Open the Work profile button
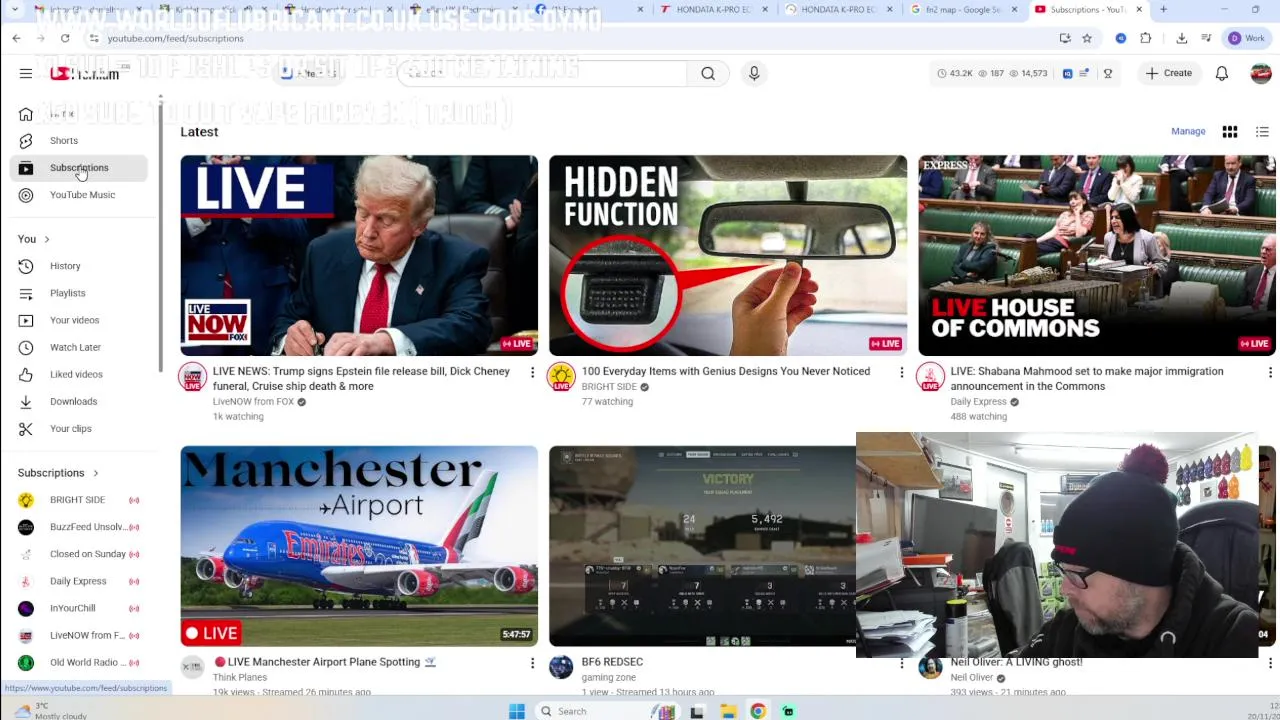 [x=1247, y=38]
